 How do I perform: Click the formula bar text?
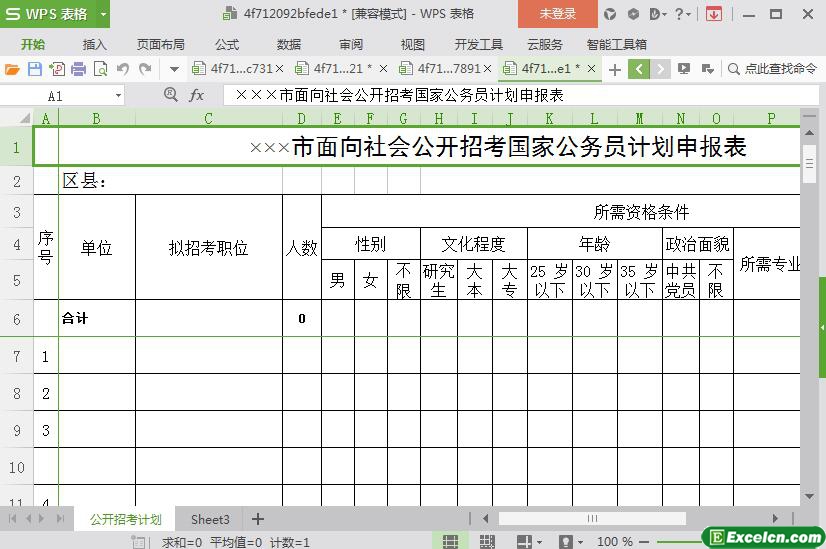tap(400, 95)
